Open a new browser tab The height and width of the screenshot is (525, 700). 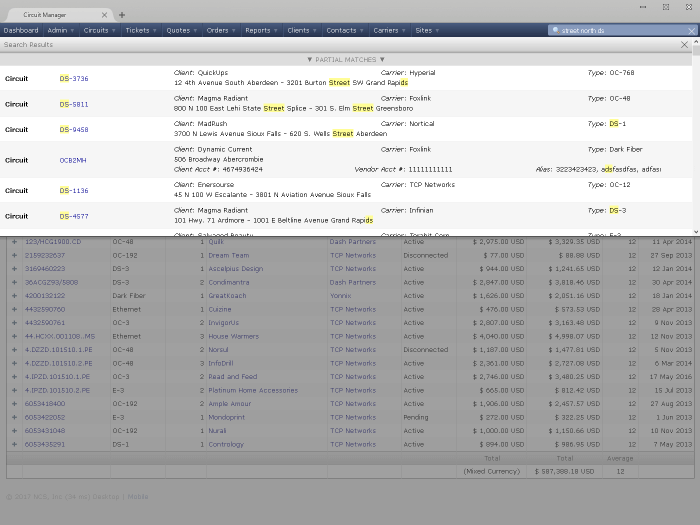point(122,15)
